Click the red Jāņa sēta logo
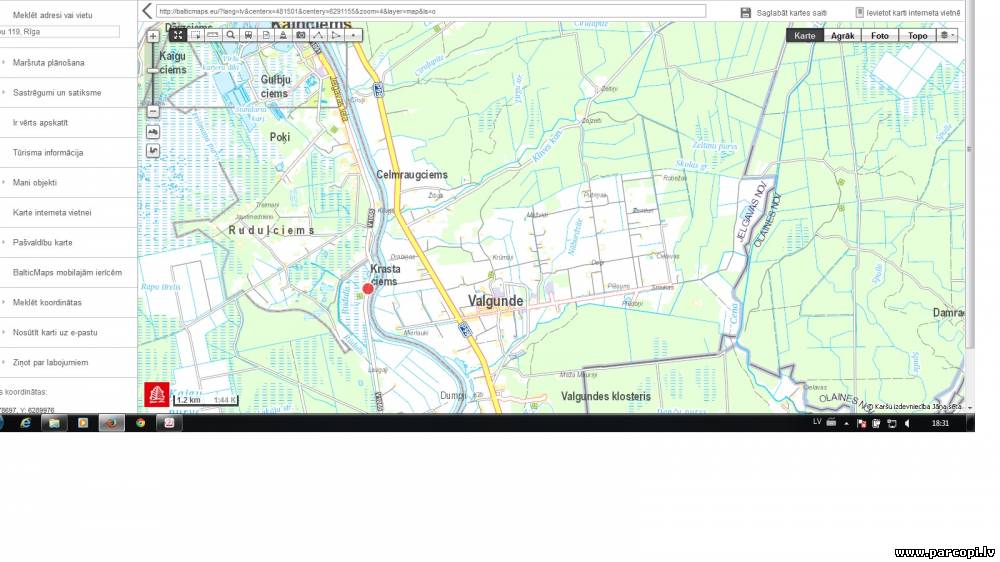Image resolution: width=1000 pixels, height=562 pixels. [x=157, y=394]
